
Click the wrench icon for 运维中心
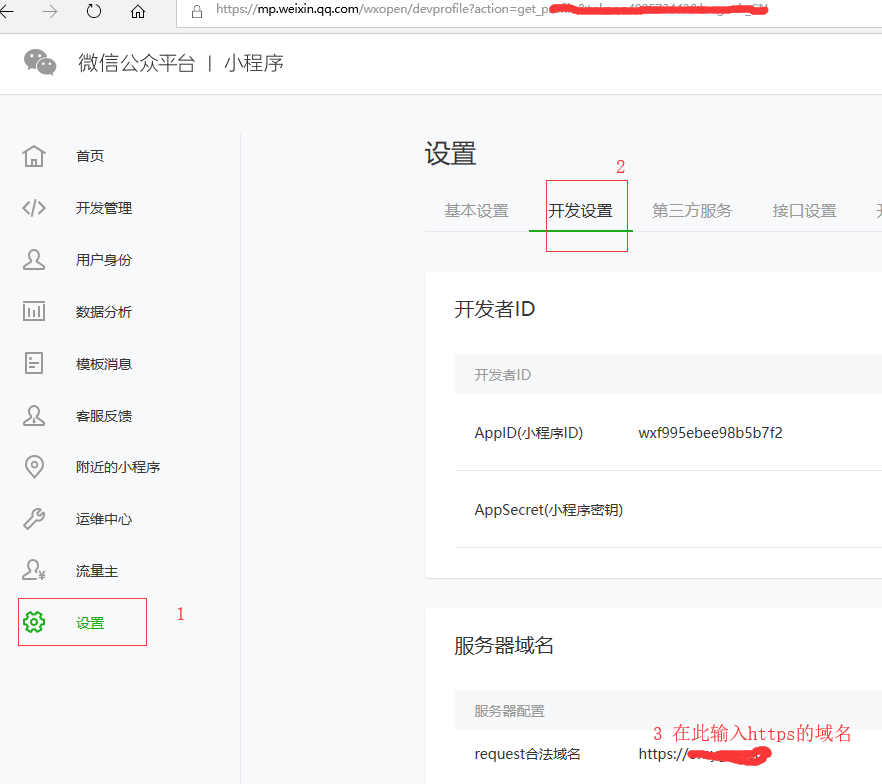click(34, 519)
